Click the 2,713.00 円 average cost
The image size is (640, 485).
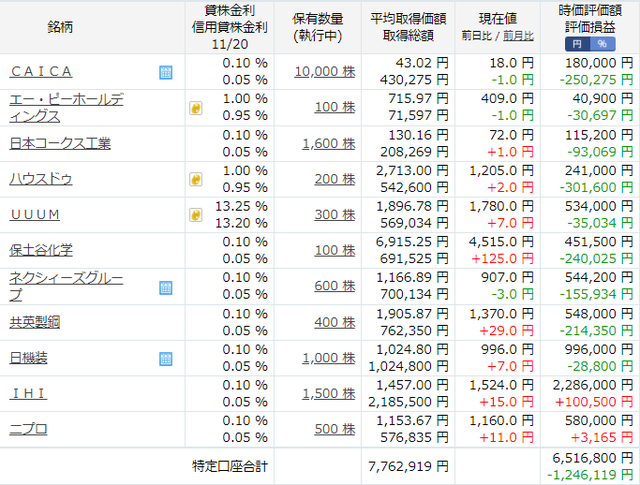(x=412, y=170)
